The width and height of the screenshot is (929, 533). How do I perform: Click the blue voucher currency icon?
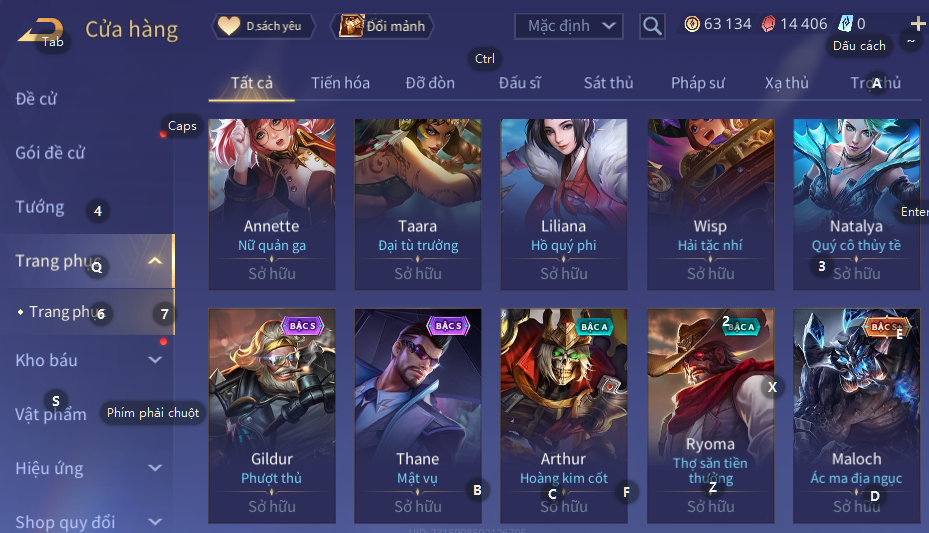845,24
